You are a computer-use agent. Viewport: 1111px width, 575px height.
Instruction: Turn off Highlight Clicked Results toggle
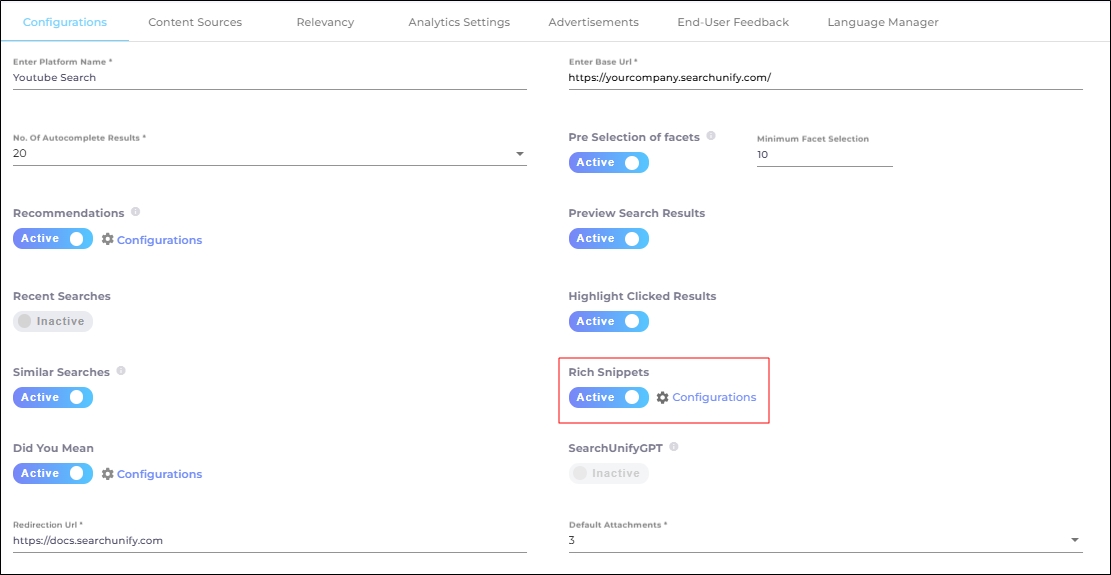608,322
